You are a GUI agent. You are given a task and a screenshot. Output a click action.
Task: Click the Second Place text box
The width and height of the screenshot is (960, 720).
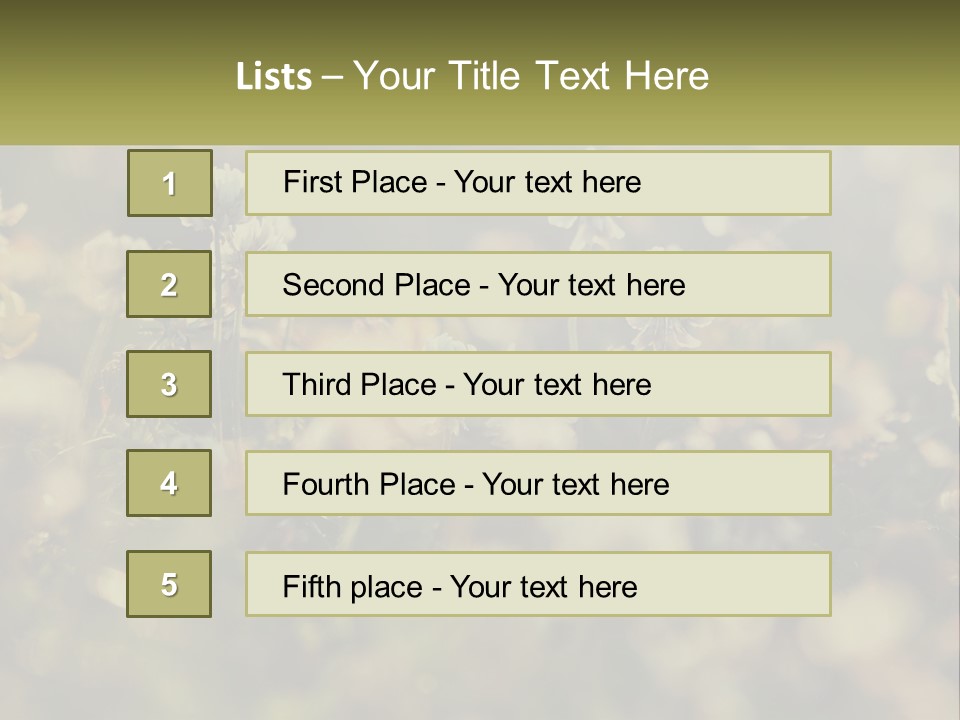[x=538, y=284]
